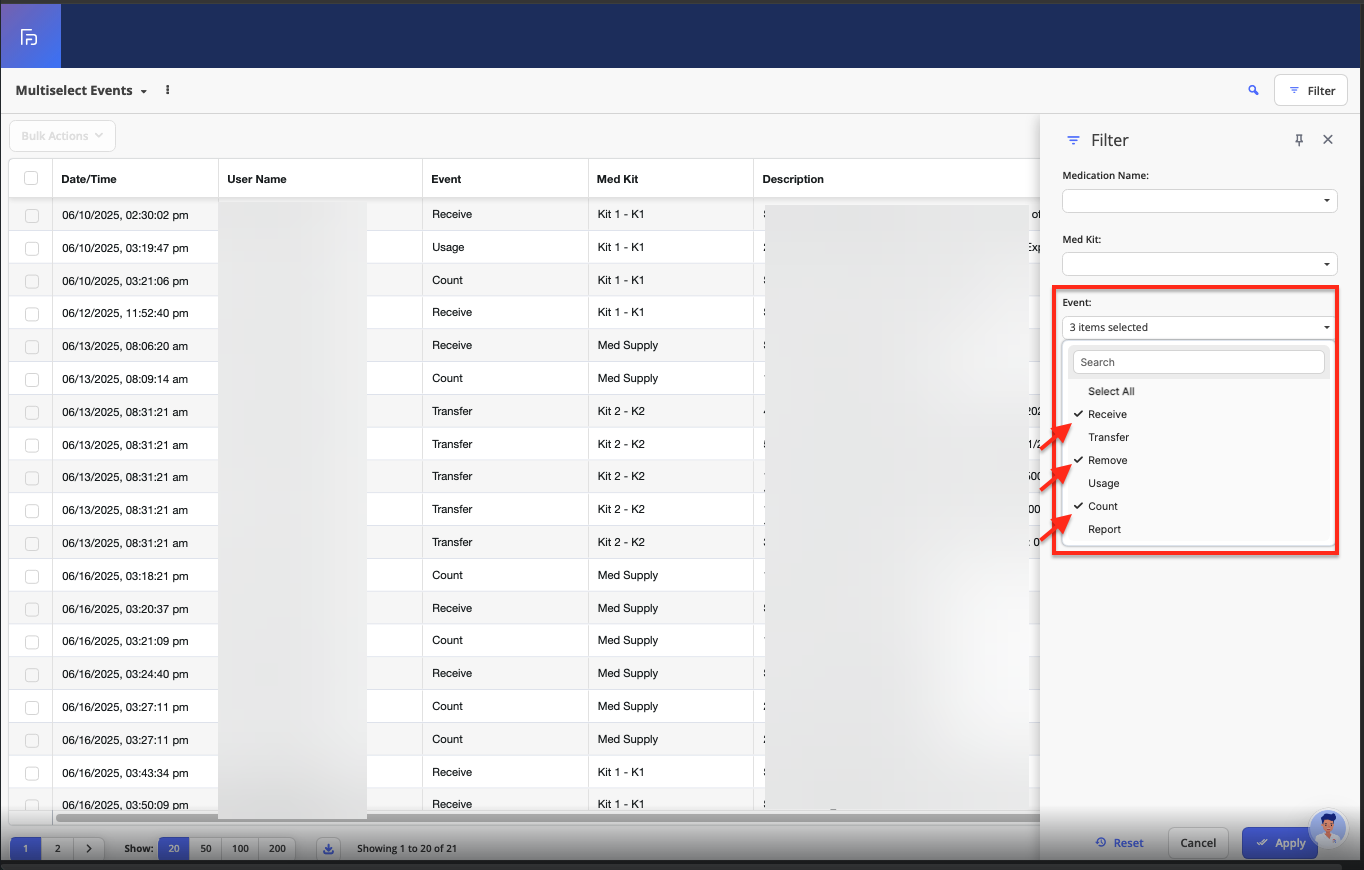Viewport: 1364px width, 870px height.
Task: Open the Med Kit filter dropdown
Action: tap(1199, 265)
